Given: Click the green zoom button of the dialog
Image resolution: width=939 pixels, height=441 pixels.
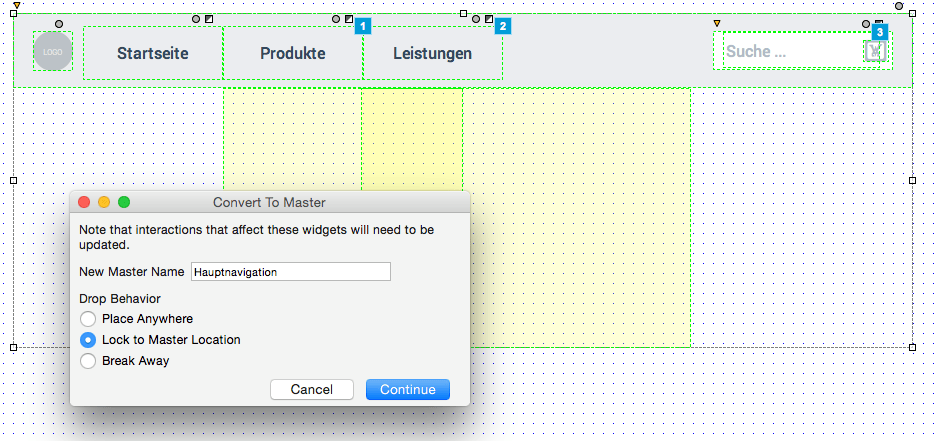Looking at the screenshot, I should pos(124,202).
